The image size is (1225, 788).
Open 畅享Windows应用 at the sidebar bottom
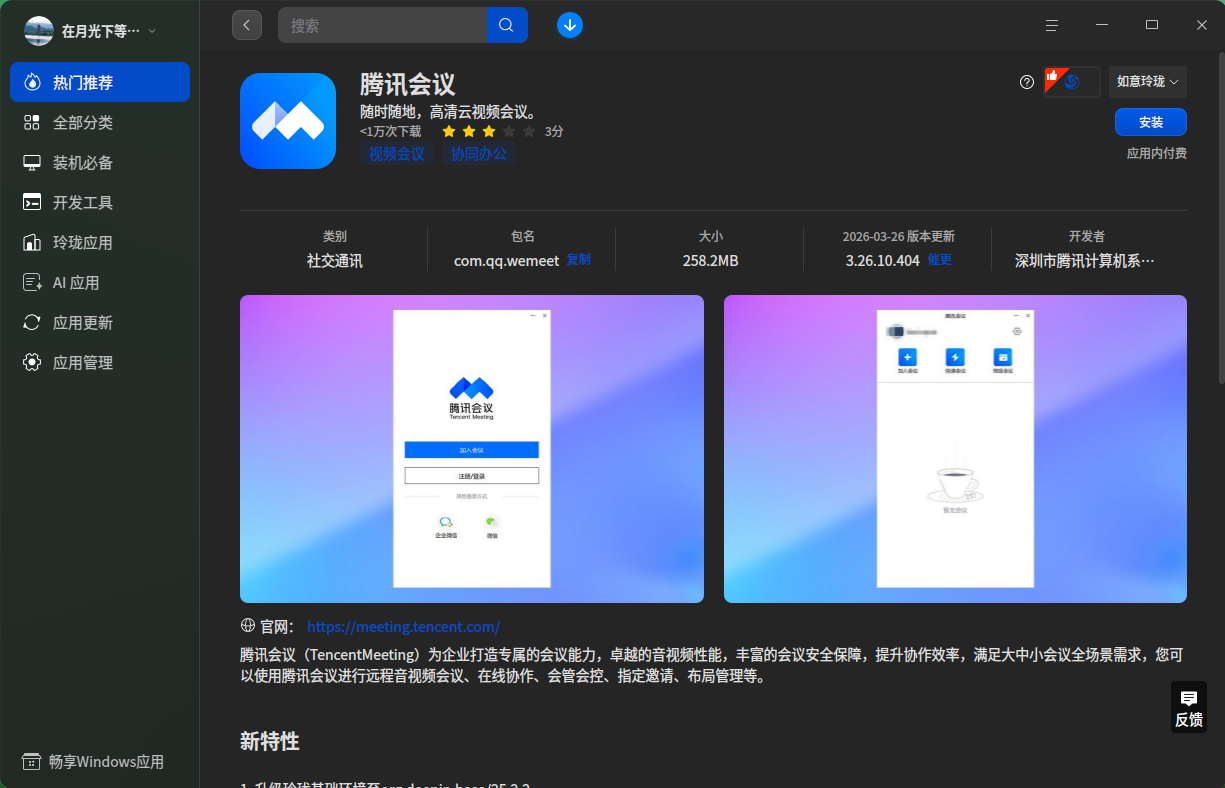click(x=93, y=762)
